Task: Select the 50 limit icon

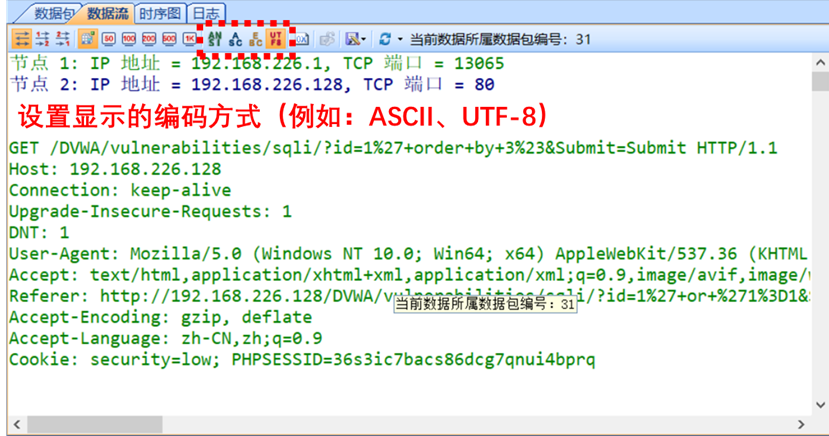Action: coord(109,39)
